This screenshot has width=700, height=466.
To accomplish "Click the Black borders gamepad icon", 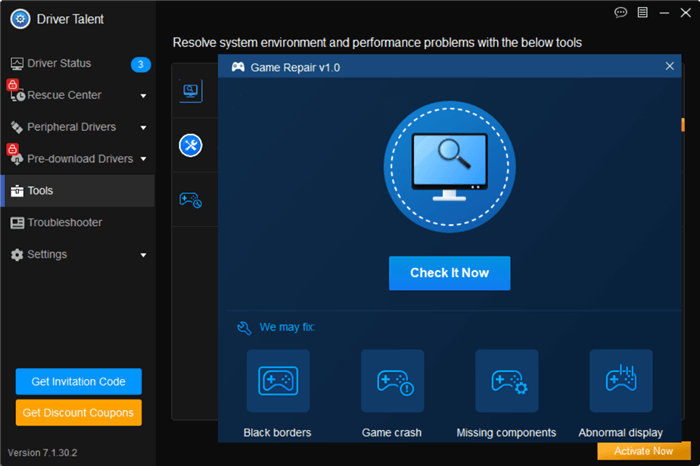I will pos(278,381).
